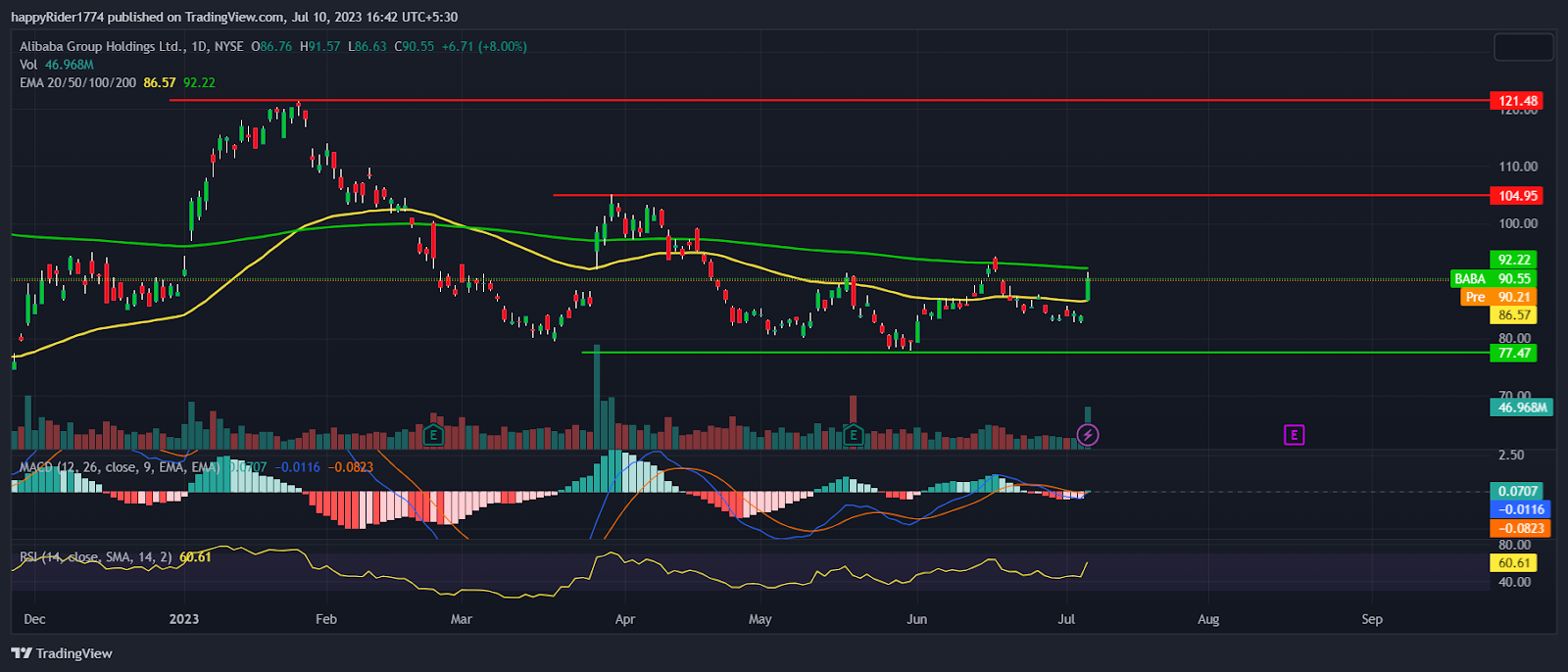Click the MACD 0.0707 histogram value label
The height and width of the screenshot is (672, 1568).
pos(1518,491)
